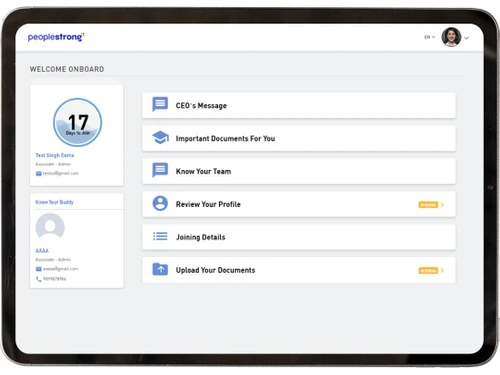Click the email address under Test Singh Demo
The height and width of the screenshot is (375, 500).
click(61, 173)
